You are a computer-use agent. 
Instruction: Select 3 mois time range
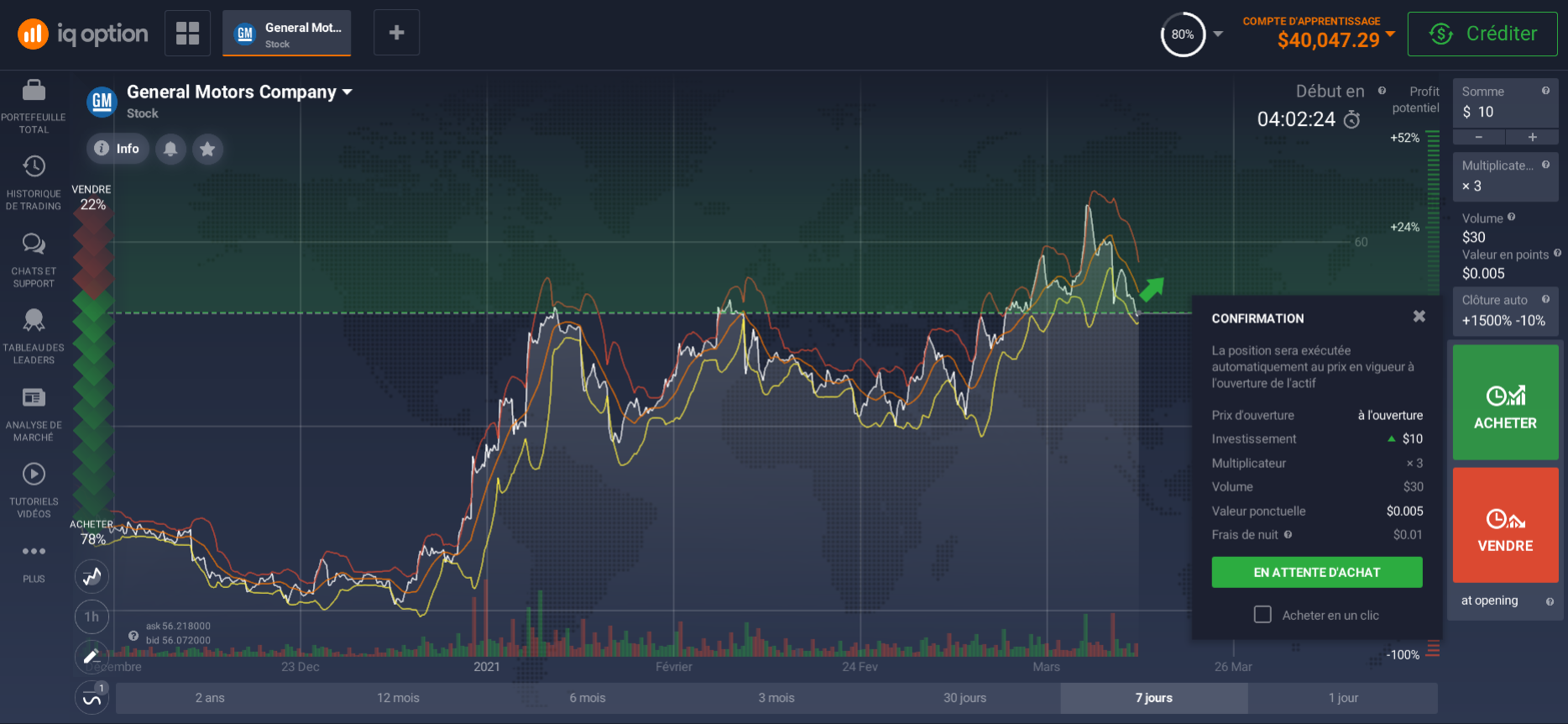tap(776, 698)
